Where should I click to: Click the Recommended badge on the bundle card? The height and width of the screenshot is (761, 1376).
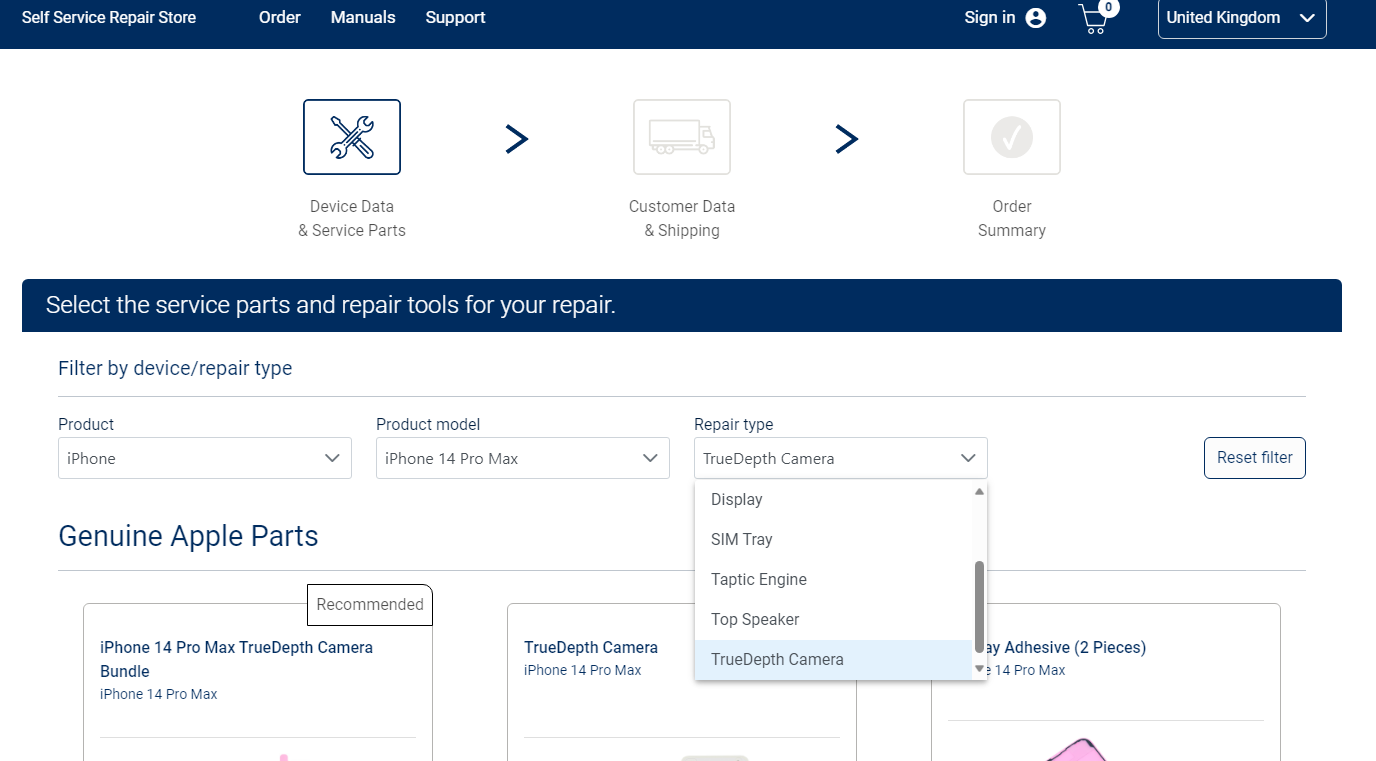370,604
